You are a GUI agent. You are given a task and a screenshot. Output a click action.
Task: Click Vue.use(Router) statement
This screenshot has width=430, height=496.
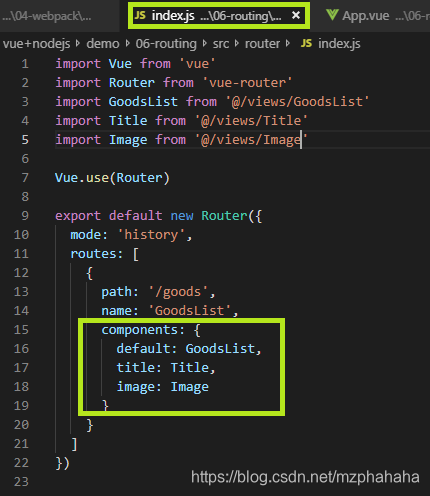pos(112,178)
